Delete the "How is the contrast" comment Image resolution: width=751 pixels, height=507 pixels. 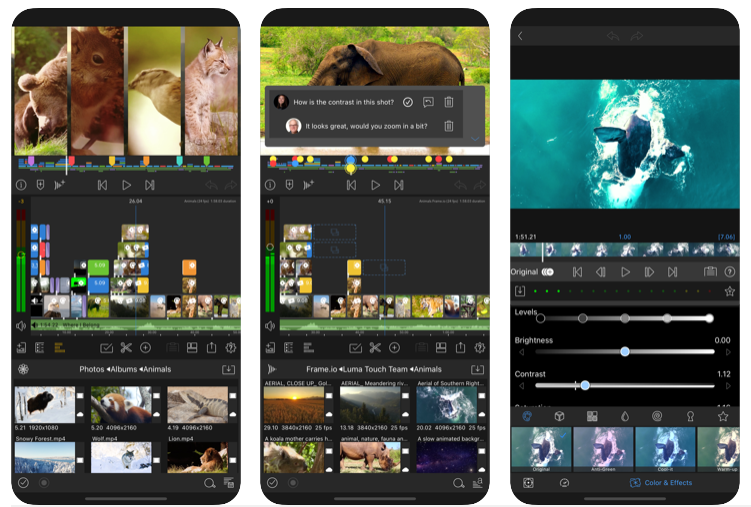449,102
